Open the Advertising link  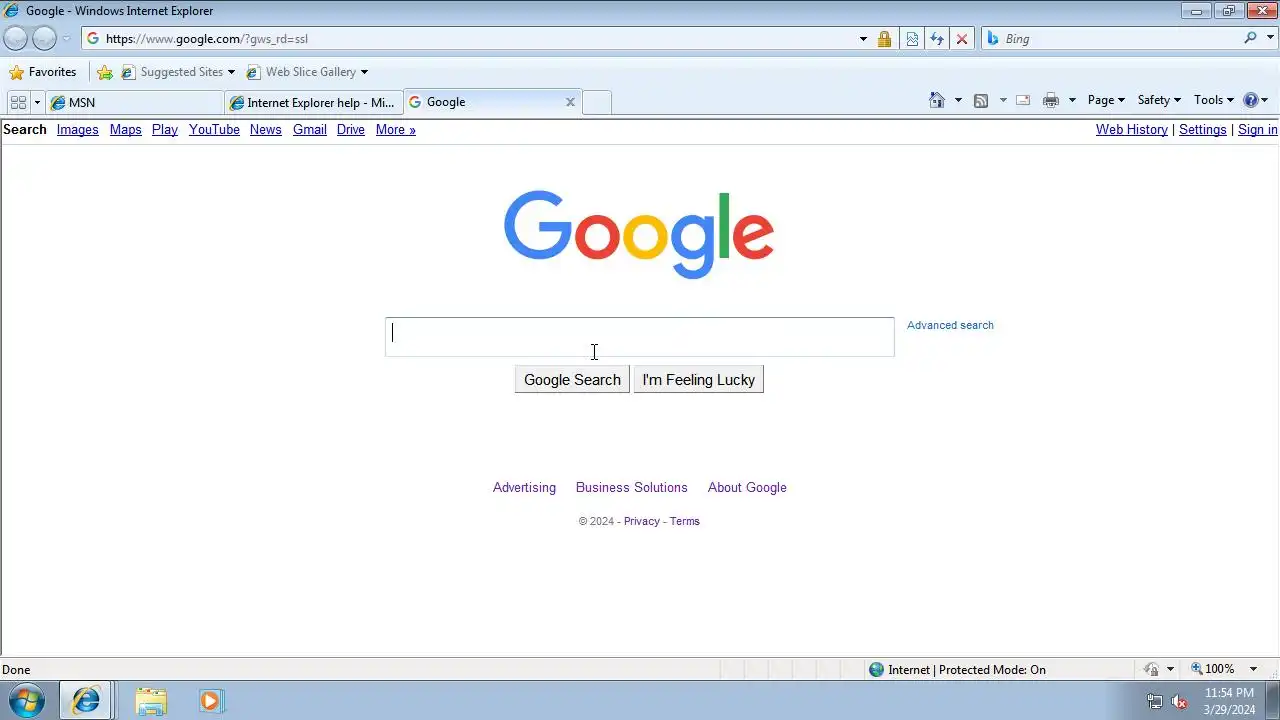coord(524,488)
